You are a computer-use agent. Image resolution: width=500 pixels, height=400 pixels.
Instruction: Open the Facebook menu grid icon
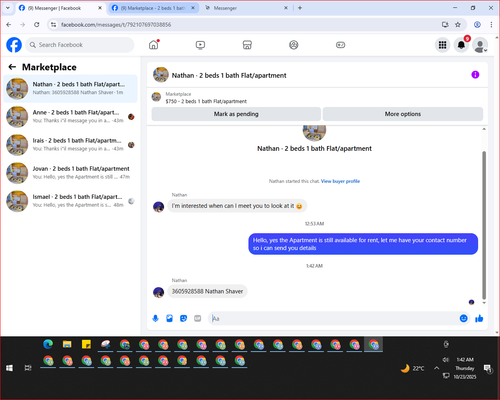pyautogui.click(x=442, y=45)
